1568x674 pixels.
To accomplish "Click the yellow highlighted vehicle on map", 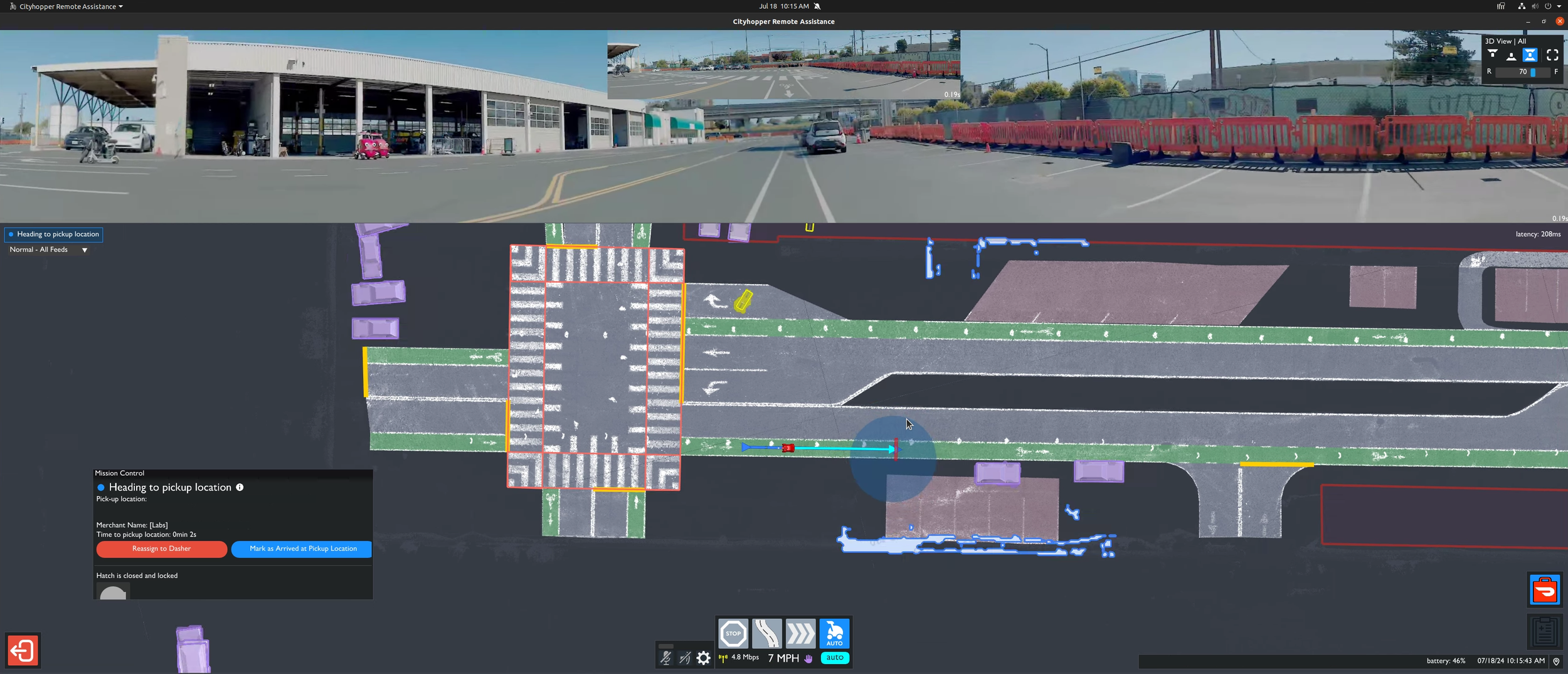I will pos(743,301).
